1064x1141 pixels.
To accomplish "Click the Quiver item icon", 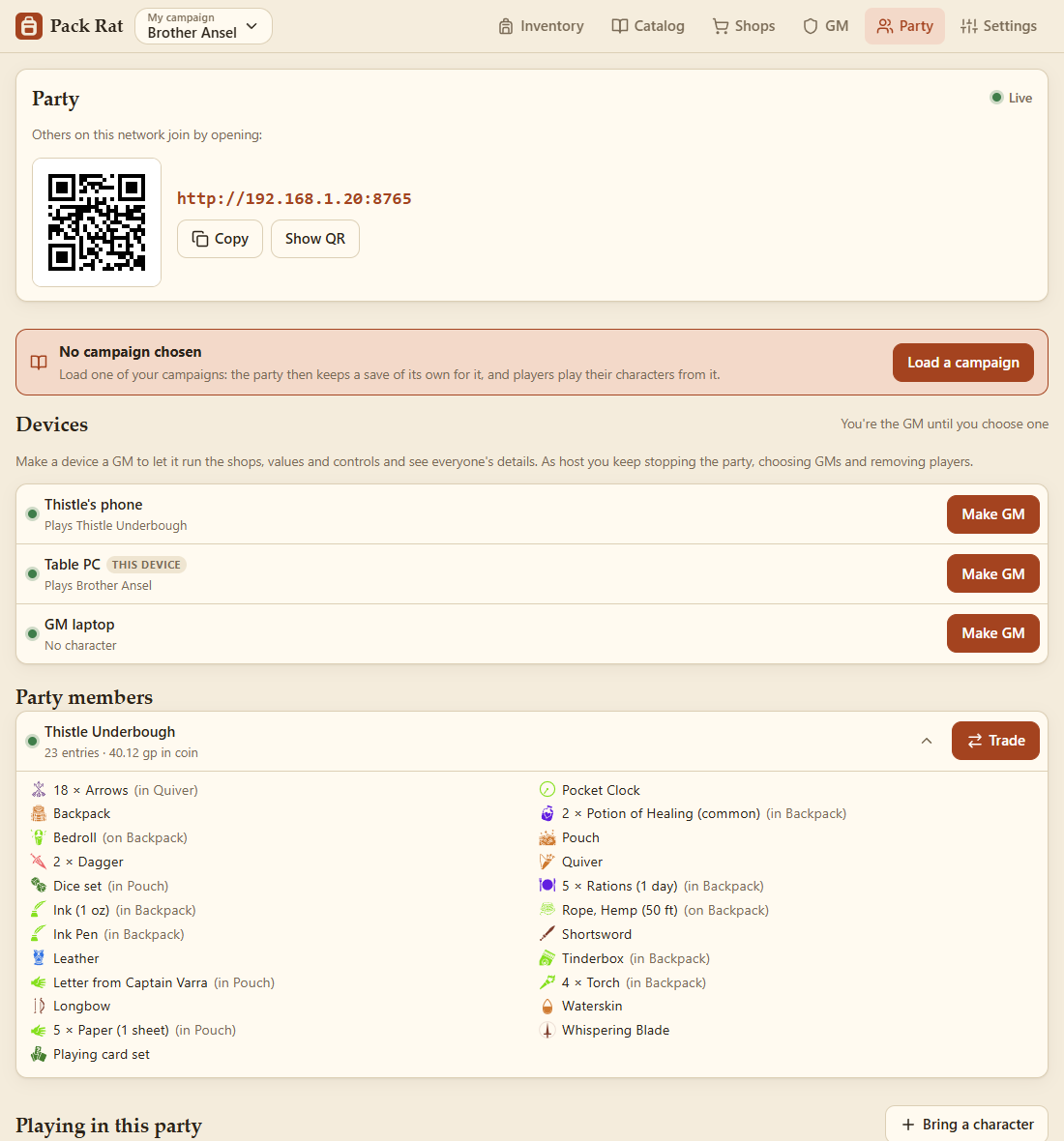I will point(547,862).
